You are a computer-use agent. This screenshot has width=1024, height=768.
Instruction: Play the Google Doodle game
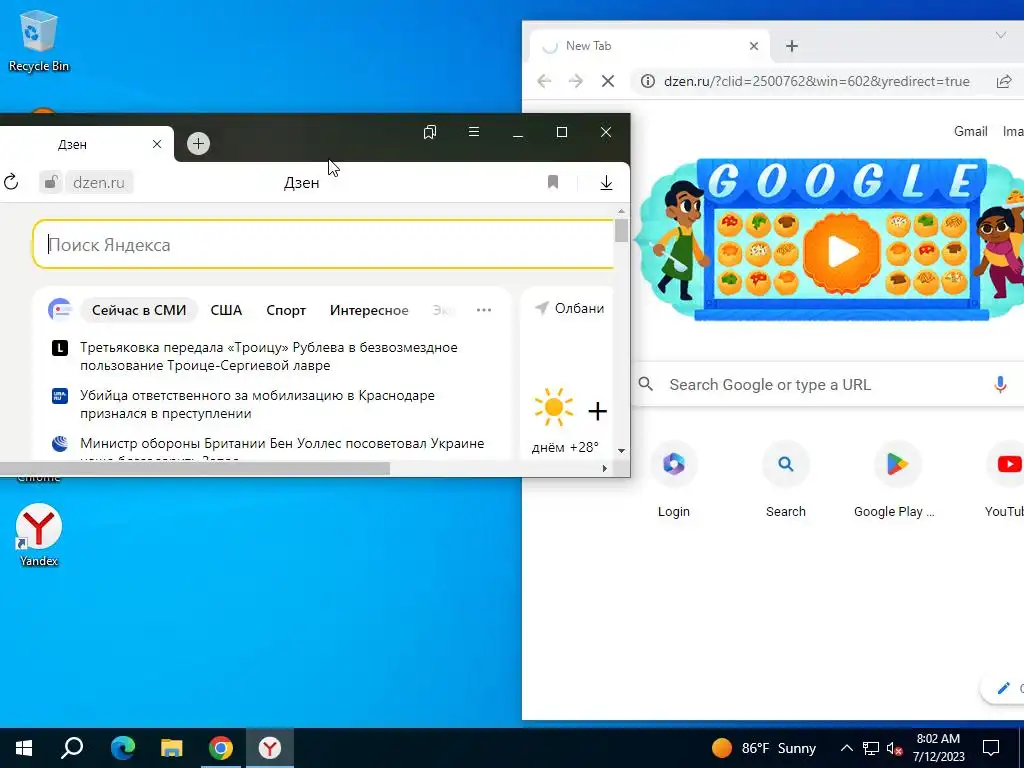[841, 252]
